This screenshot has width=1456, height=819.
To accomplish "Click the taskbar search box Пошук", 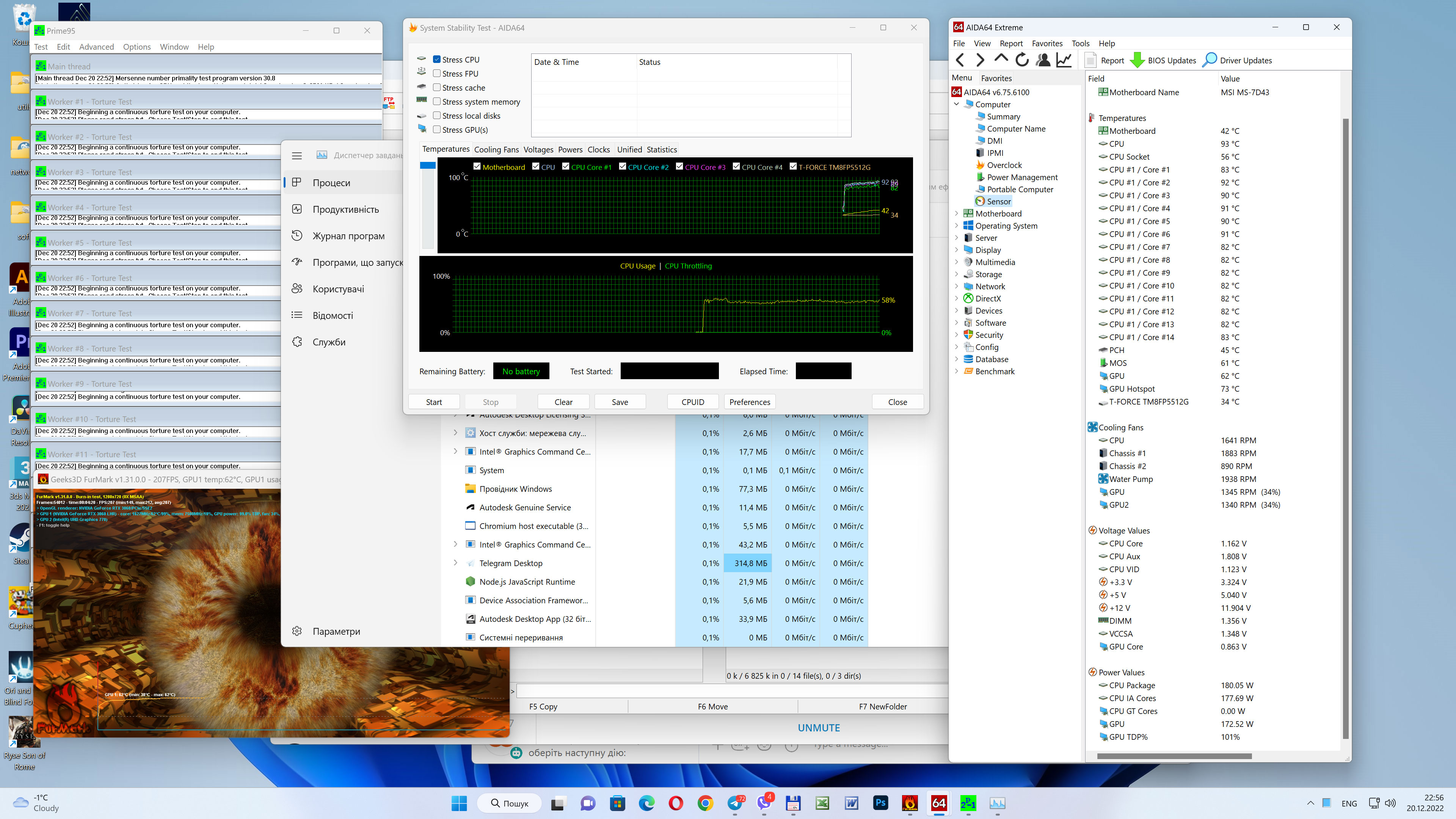I will (509, 803).
